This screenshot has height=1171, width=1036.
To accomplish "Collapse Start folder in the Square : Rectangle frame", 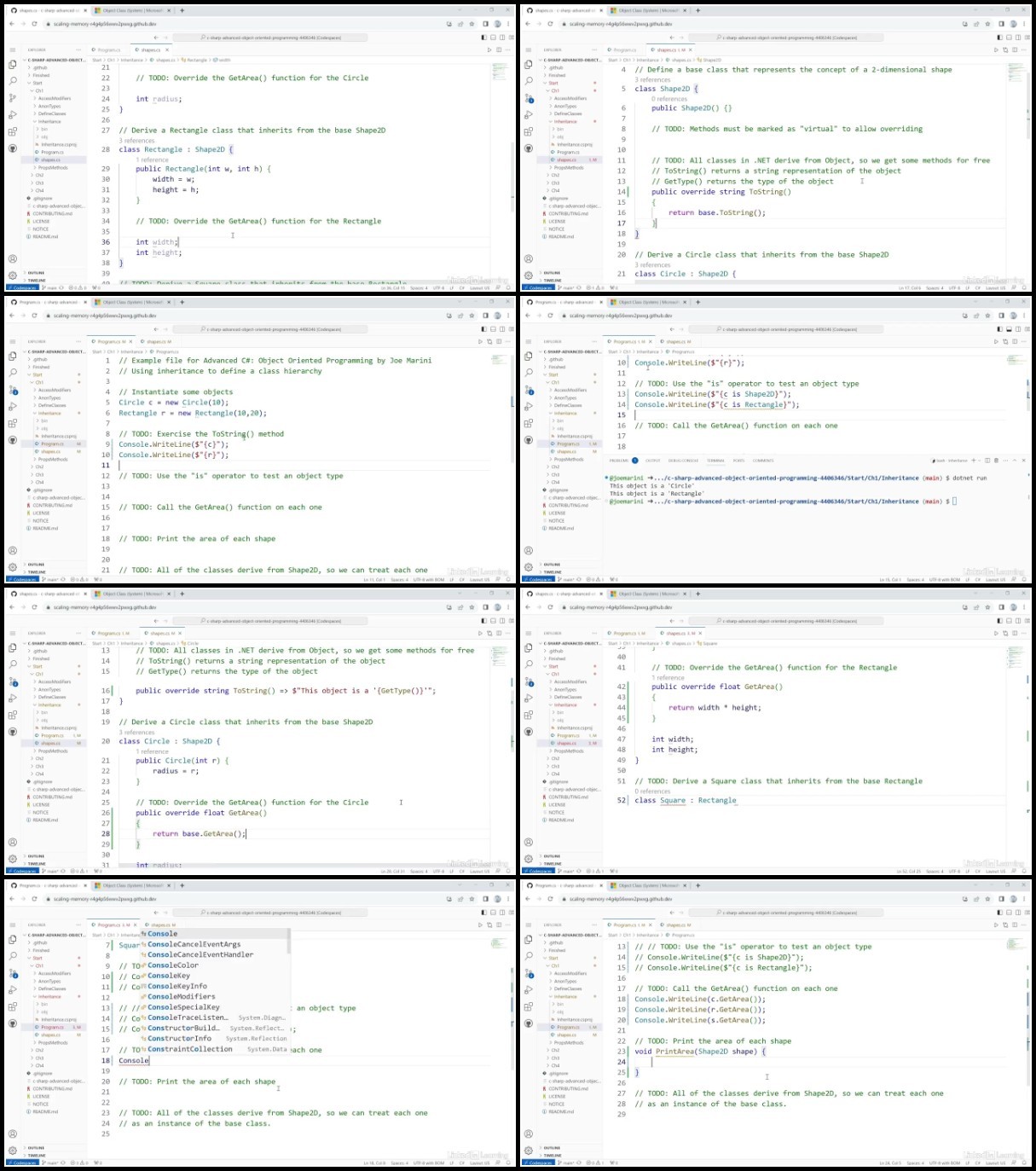I will point(553,666).
